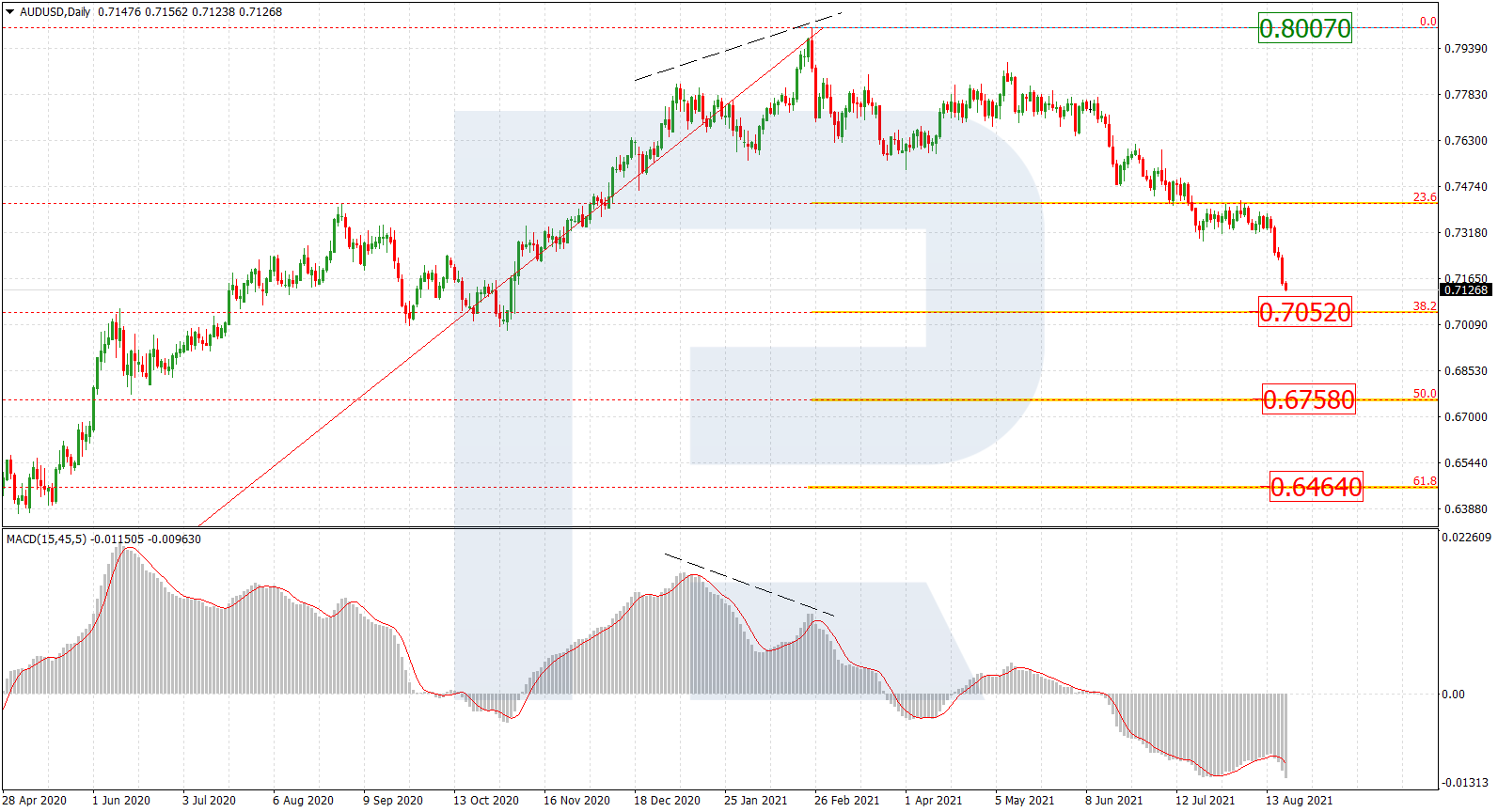Image resolution: width=1498 pixels, height=812 pixels.
Task: Click the 28 Apr 2020 date label
Action: [35, 801]
